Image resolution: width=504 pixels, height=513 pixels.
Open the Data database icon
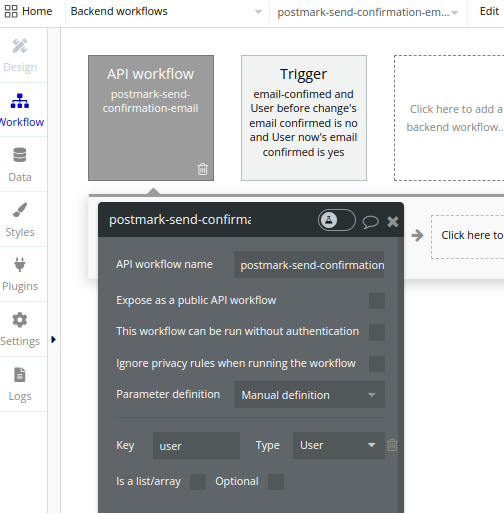point(20,155)
